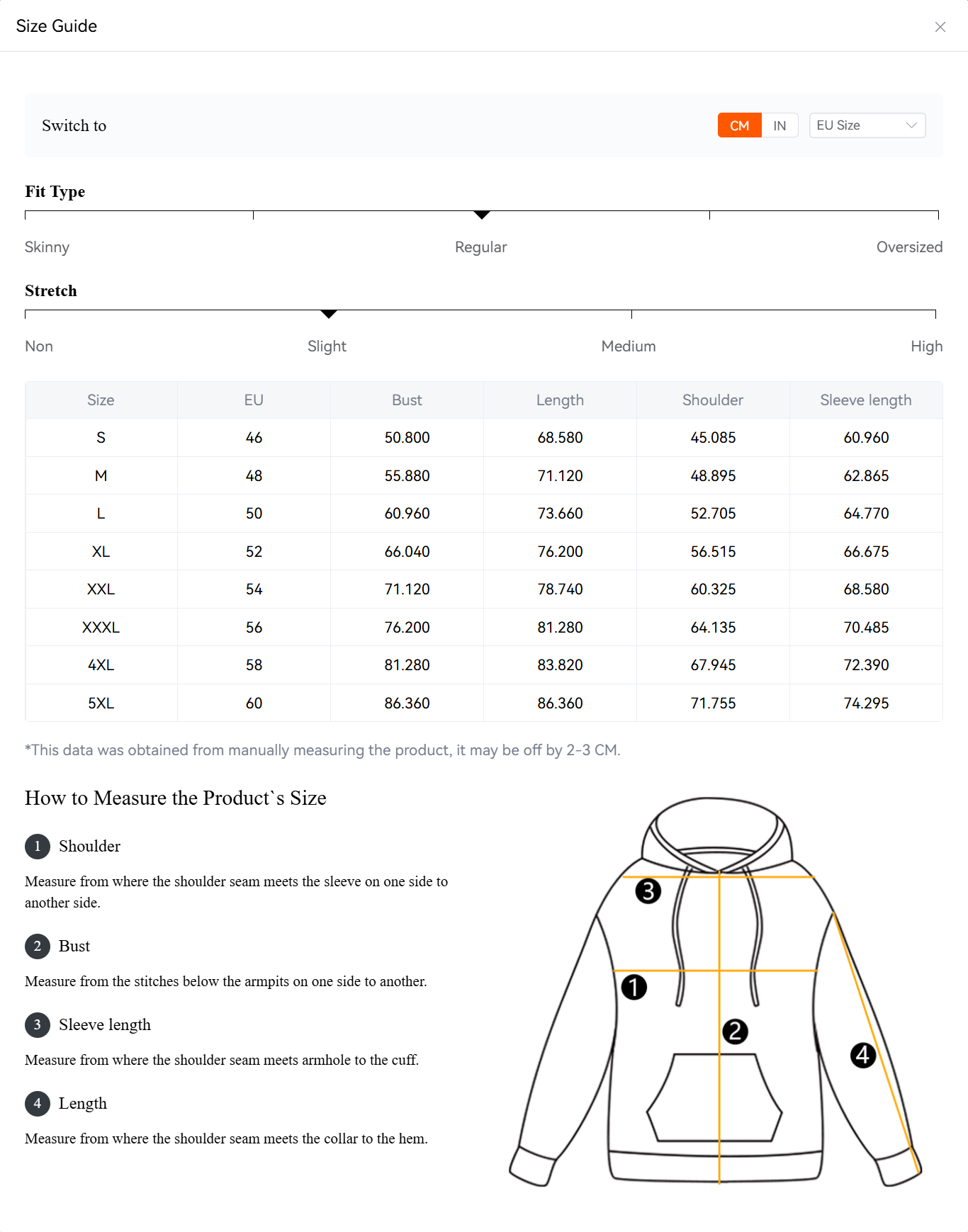Click the number 4 Length step badge

coord(38,1103)
